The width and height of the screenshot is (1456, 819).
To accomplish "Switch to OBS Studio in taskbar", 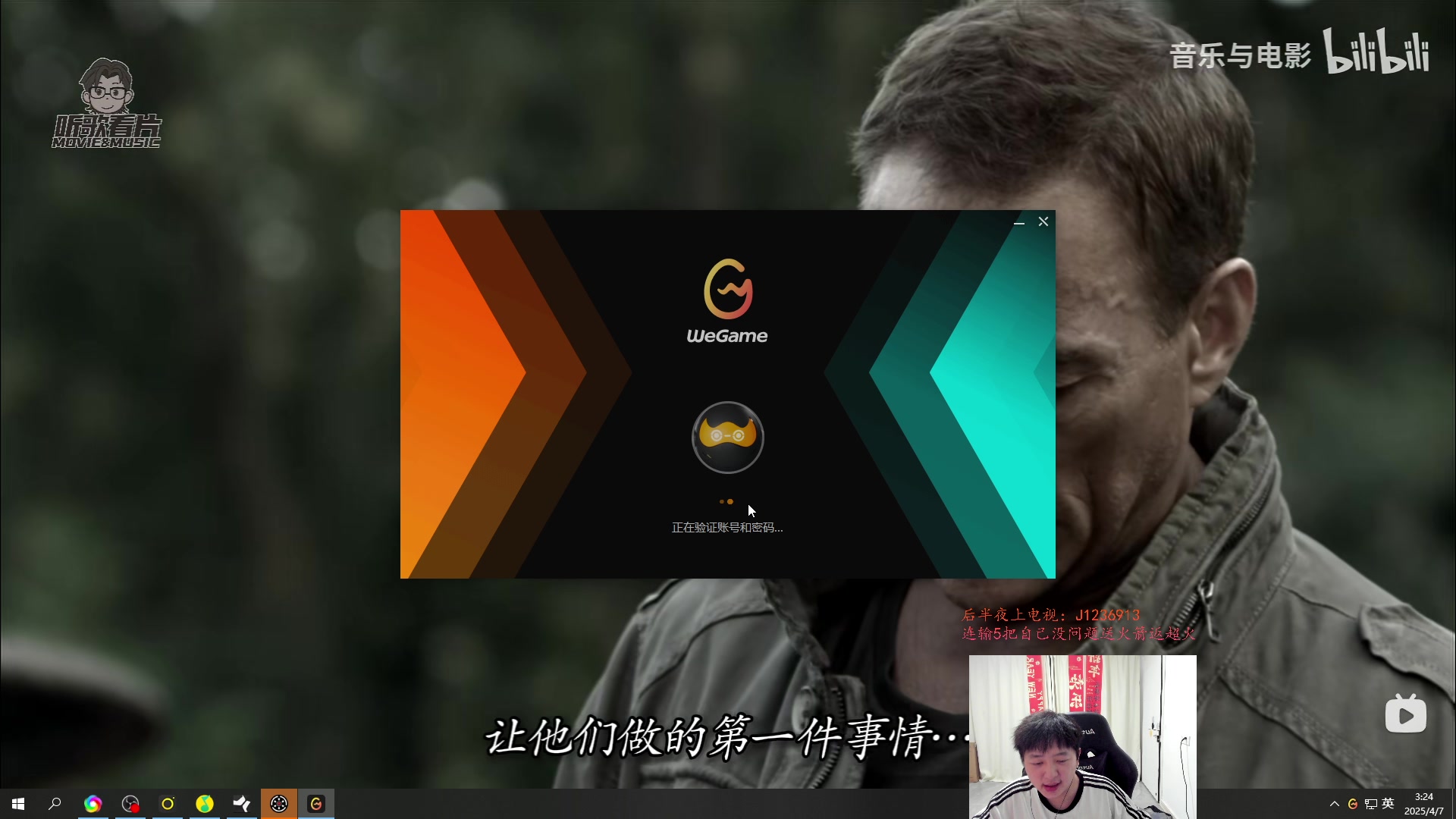I will pos(130,804).
